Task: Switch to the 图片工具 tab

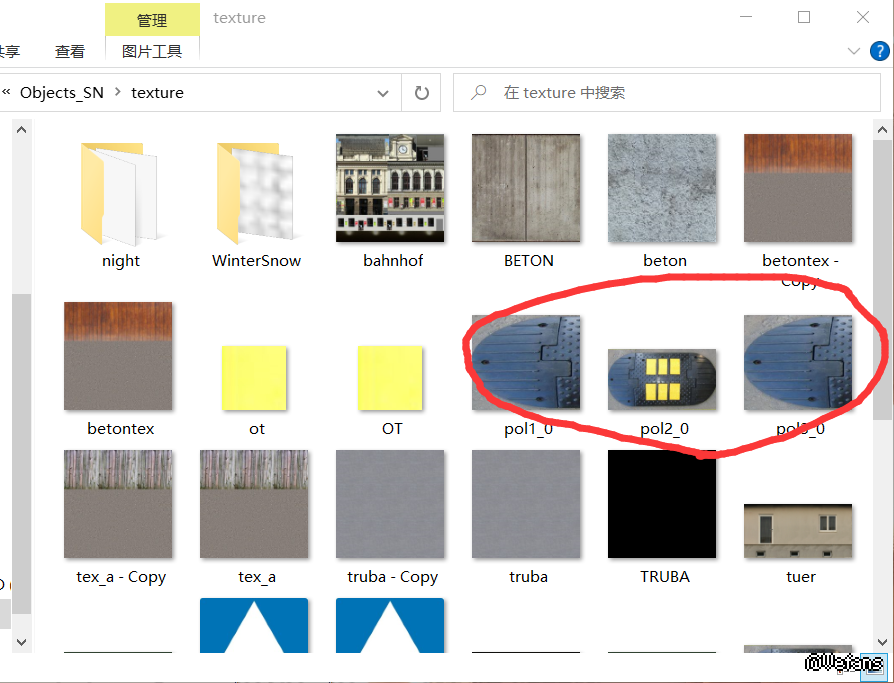Action: pyautogui.click(x=152, y=51)
